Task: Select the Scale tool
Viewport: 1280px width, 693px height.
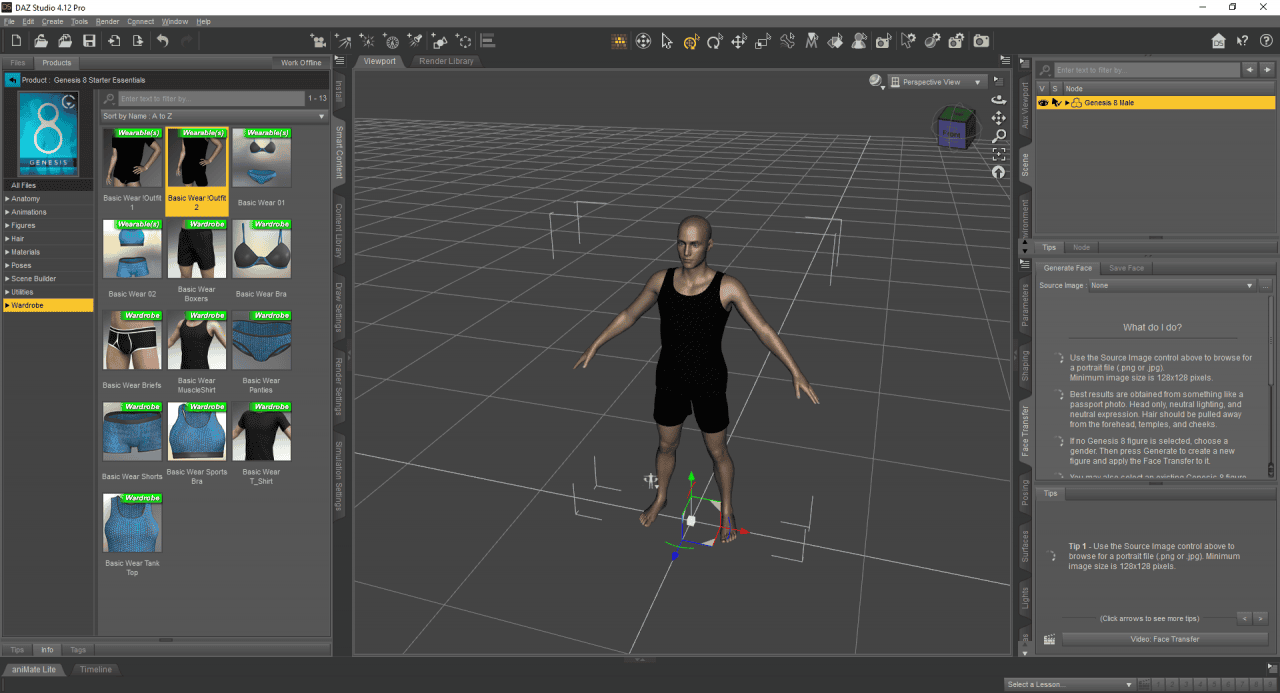Action: (x=763, y=41)
